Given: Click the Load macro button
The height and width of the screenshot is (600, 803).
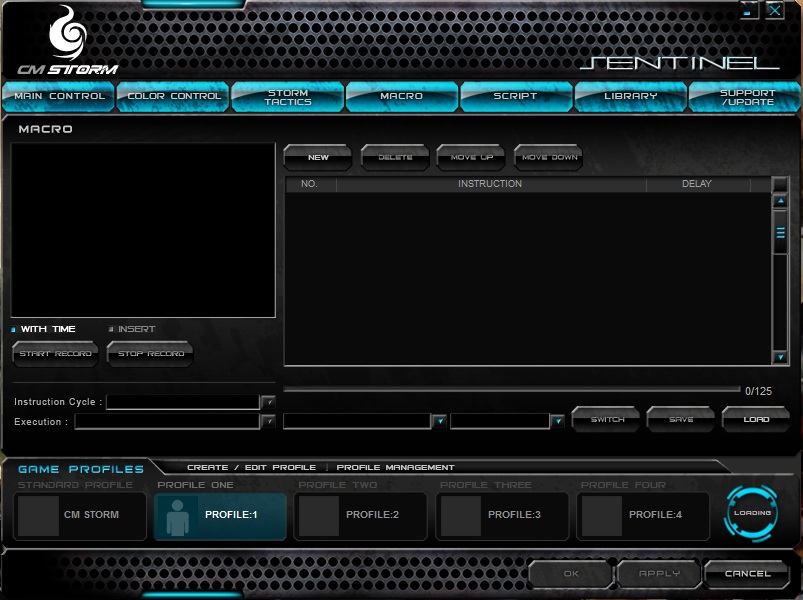Looking at the screenshot, I should click(x=756, y=419).
